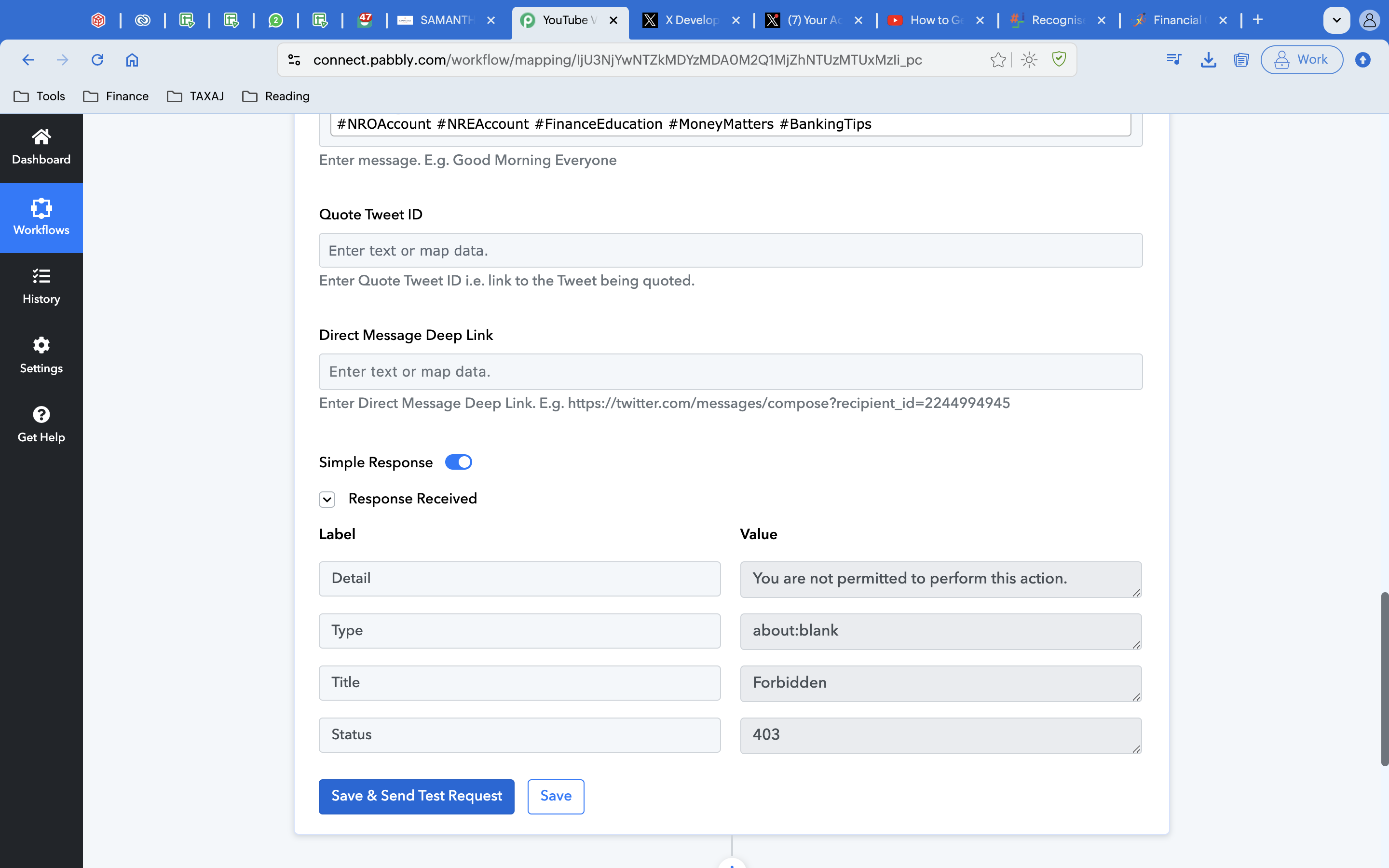
Task: Click the about:blank value box
Action: pos(941,632)
